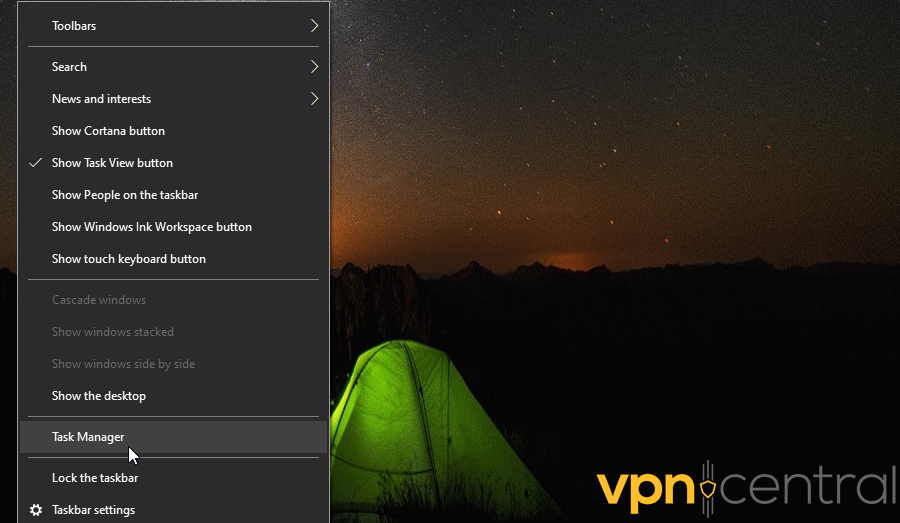The width and height of the screenshot is (900, 523).
Task: Toggle Show Windows Ink Workspace button
Action: tap(173, 227)
